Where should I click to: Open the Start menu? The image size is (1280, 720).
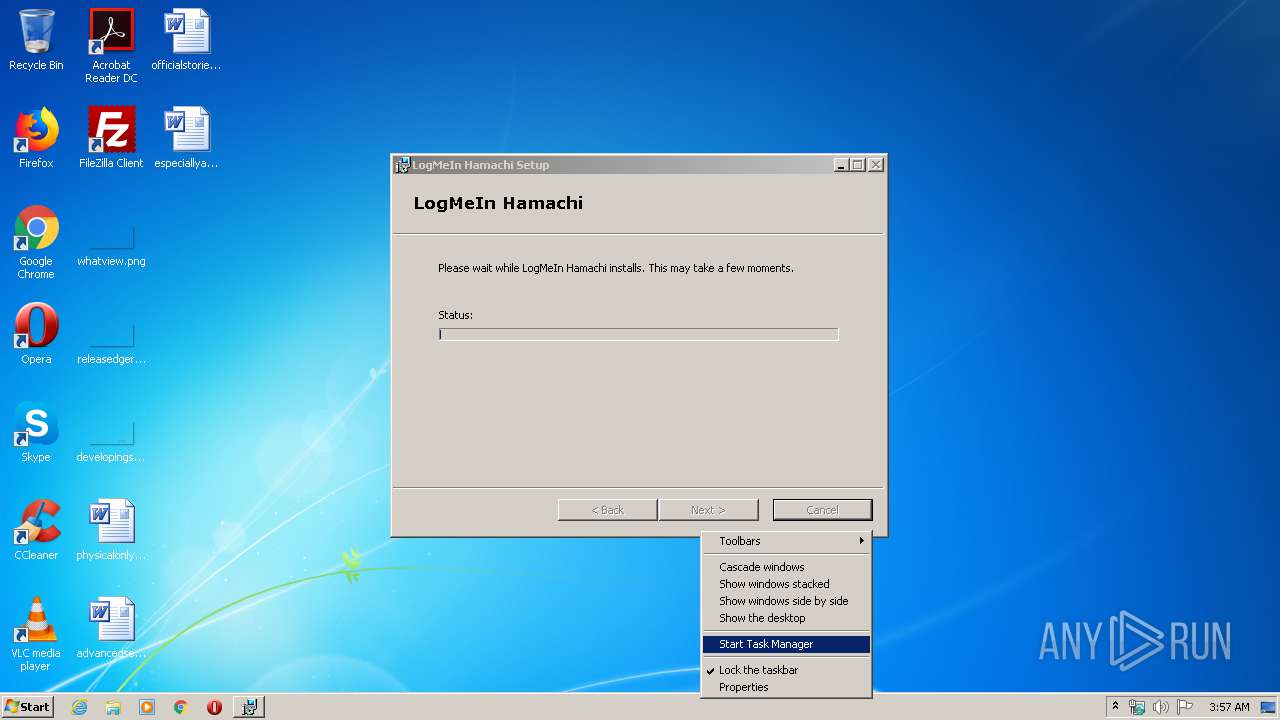(27, 707)
